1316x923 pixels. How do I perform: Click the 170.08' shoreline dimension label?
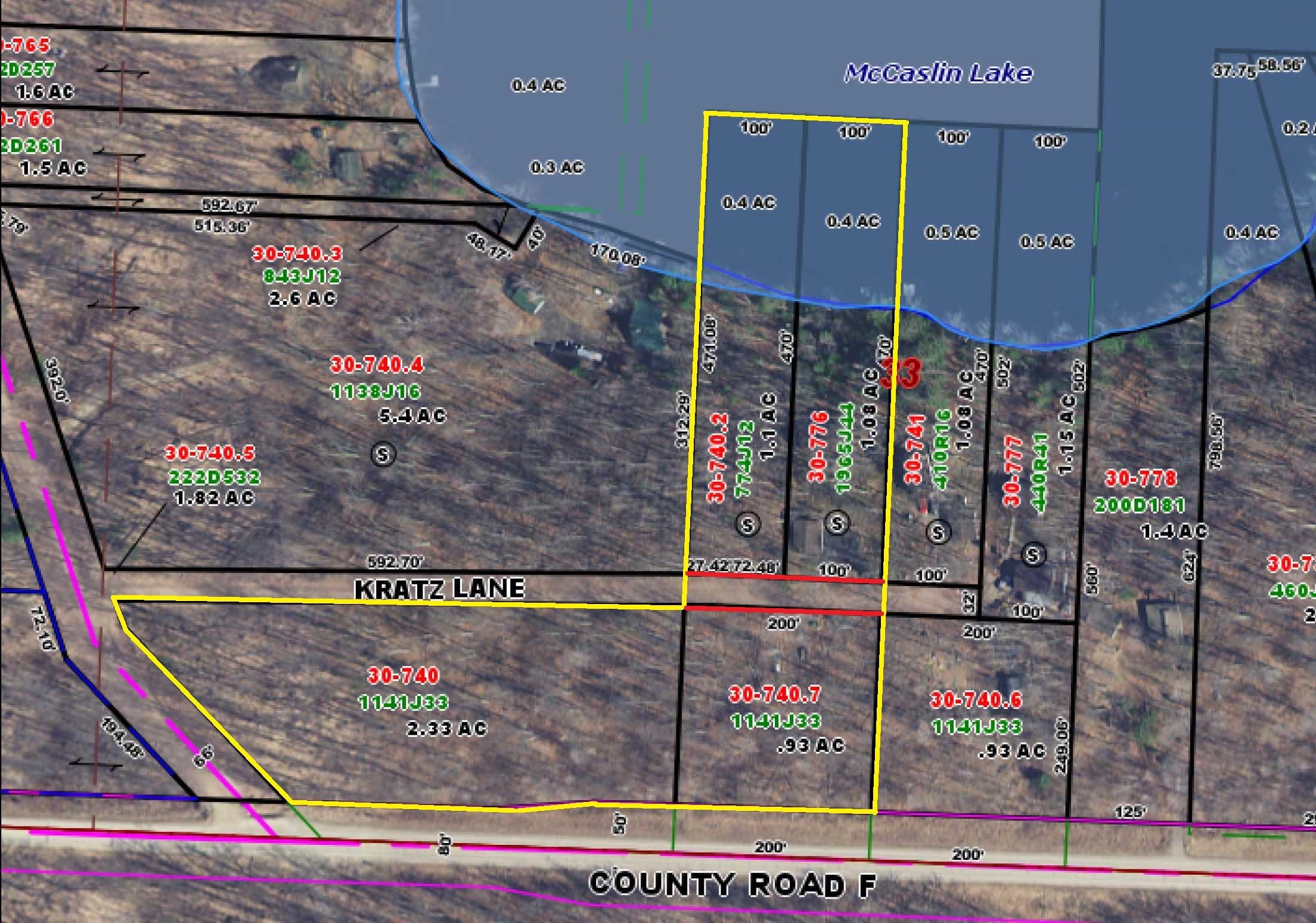click(617, 255)
